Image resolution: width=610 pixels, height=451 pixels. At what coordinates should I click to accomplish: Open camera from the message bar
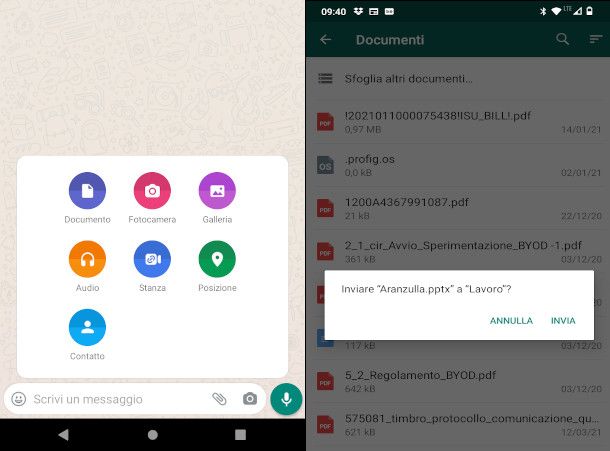tap(250, 399)
